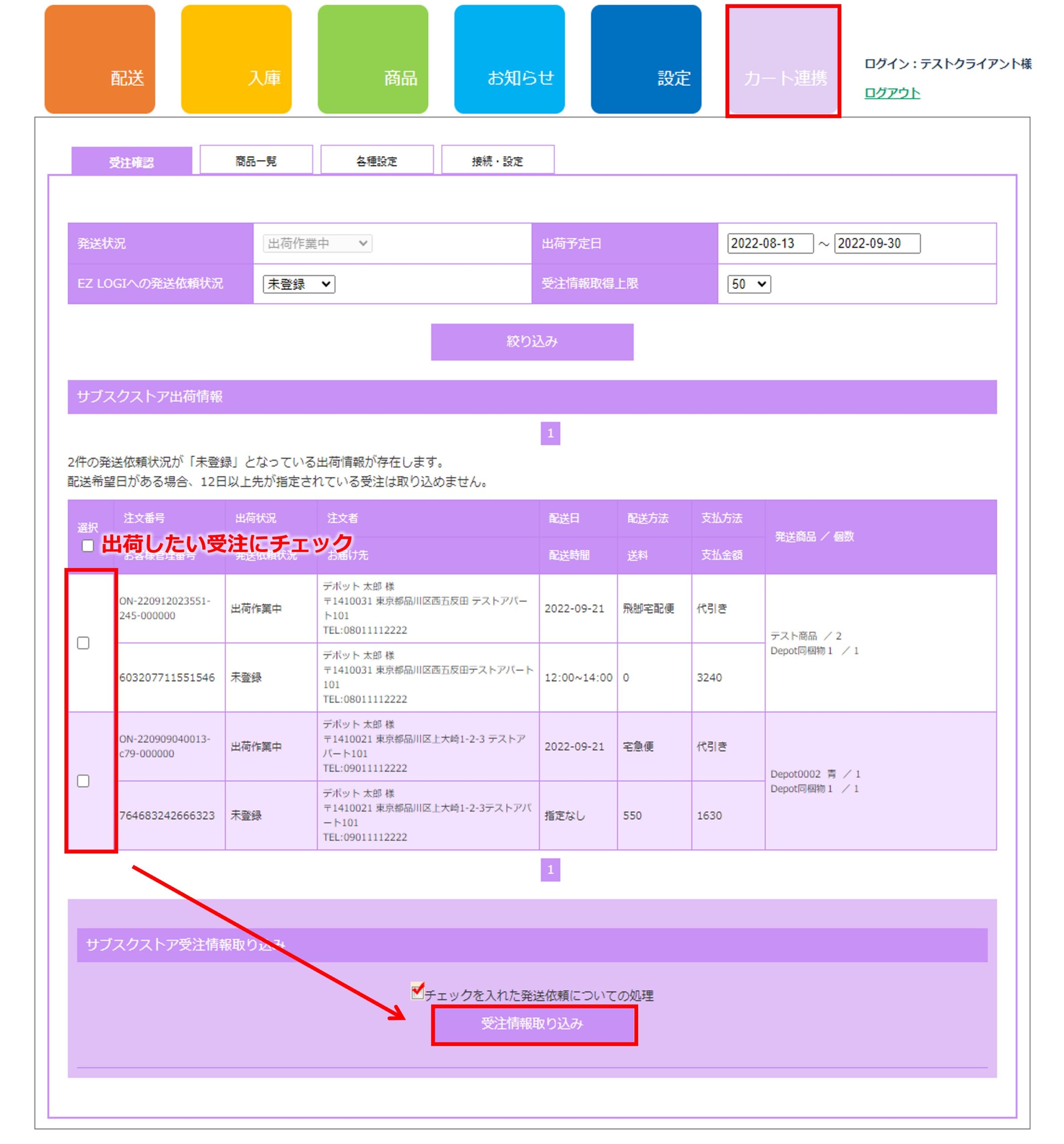
Task: Click the ログアウト link
Action: point(892,93)
